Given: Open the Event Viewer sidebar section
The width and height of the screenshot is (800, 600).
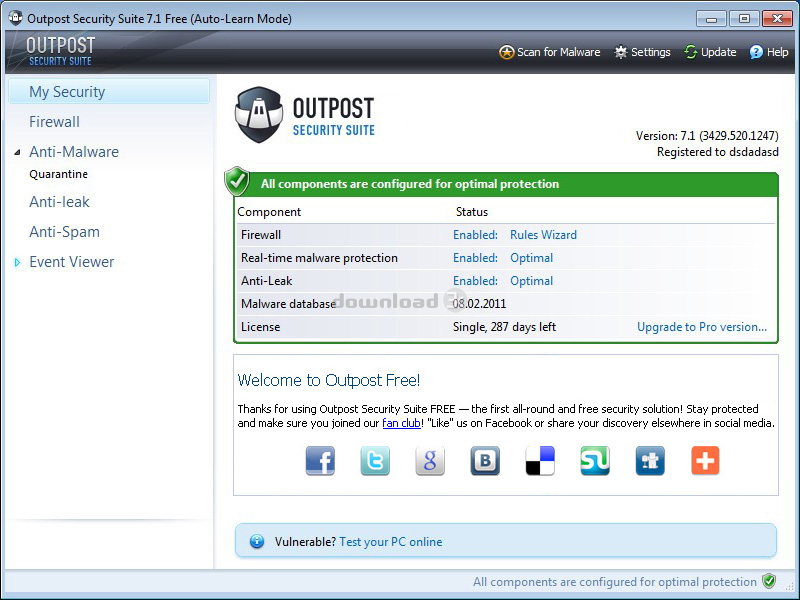Looking at the screenshot, I should pos(71,262).
